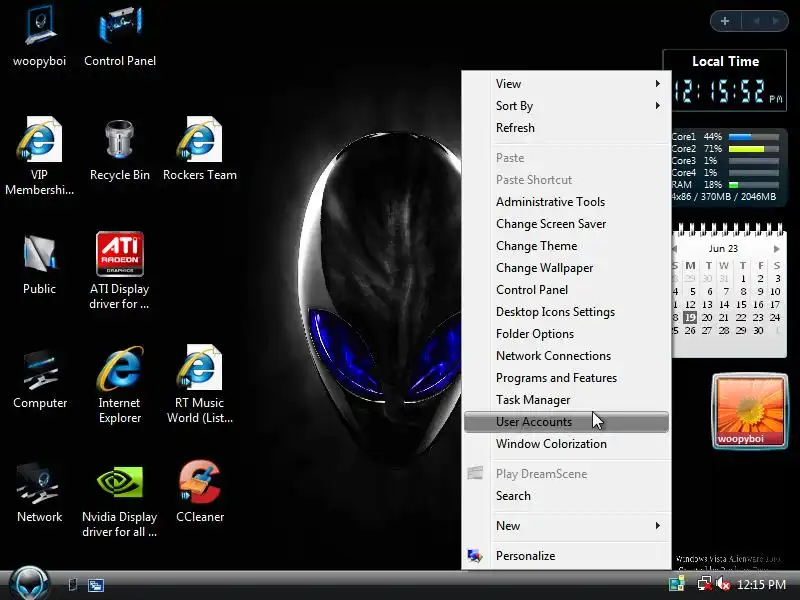800x600 pixels.
Task: Click the Personalize menu icon
Action: [x=475, y=556]
